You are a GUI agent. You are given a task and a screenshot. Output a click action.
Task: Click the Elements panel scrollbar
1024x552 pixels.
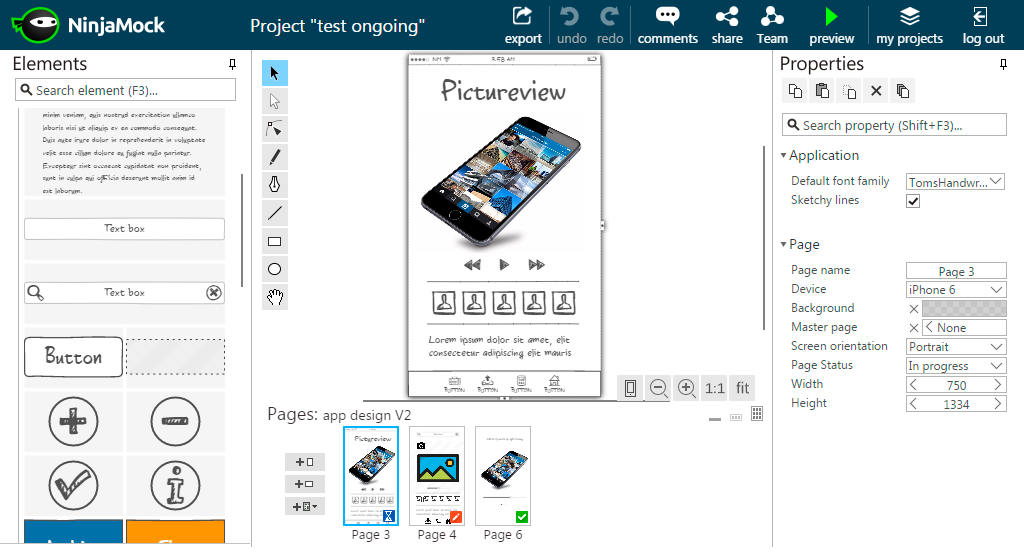242,230
